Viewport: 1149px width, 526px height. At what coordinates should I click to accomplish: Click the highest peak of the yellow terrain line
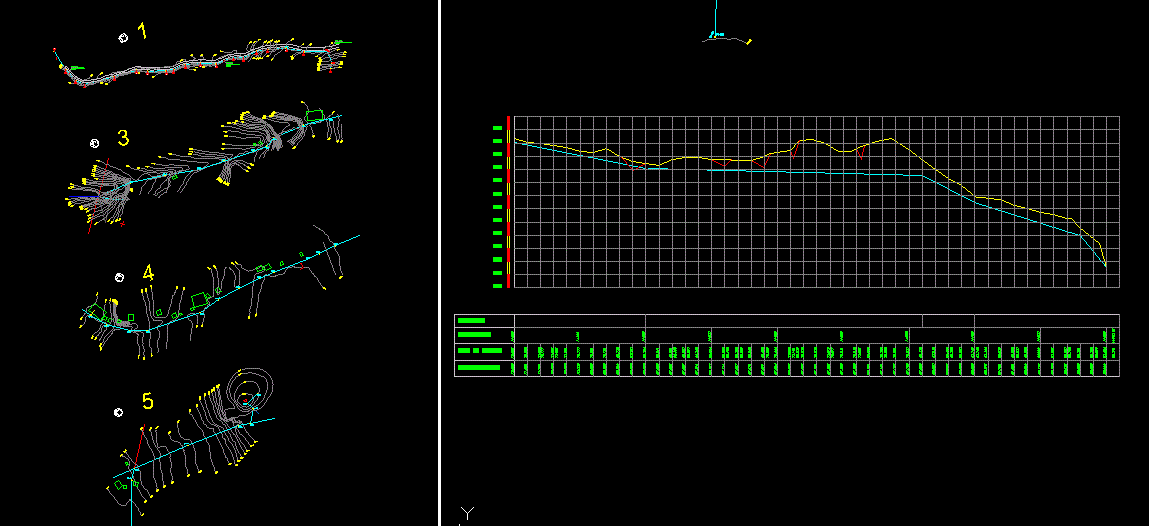coord(889,138)
